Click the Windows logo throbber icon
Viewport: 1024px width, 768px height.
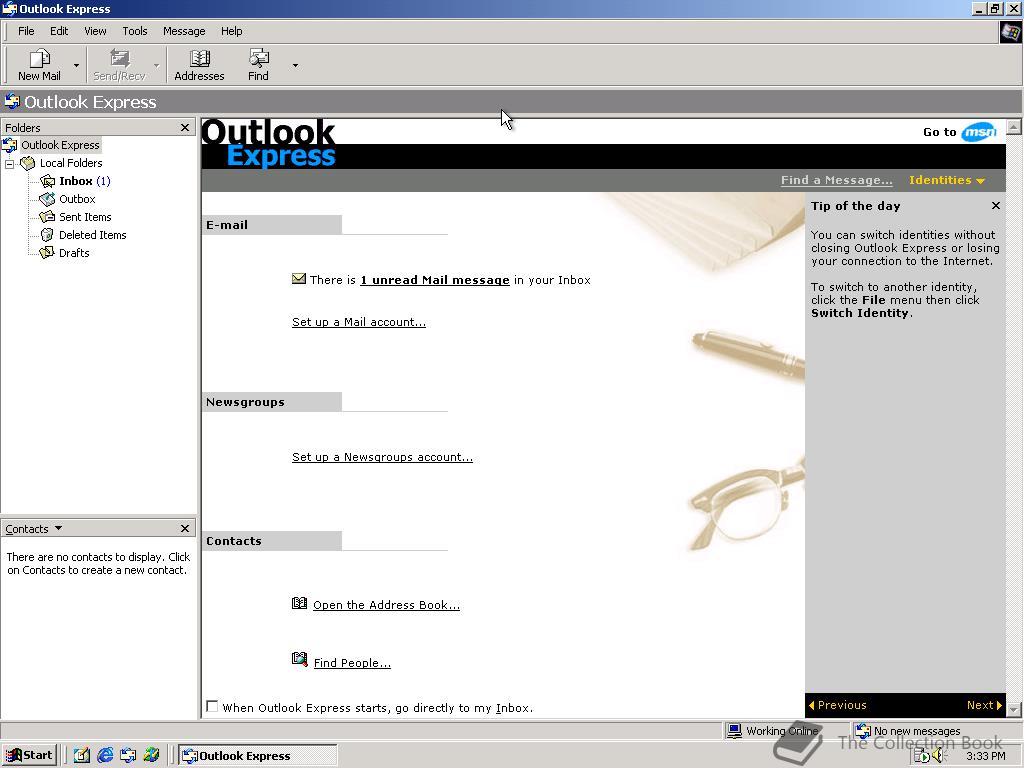(x=1010, y=32)
